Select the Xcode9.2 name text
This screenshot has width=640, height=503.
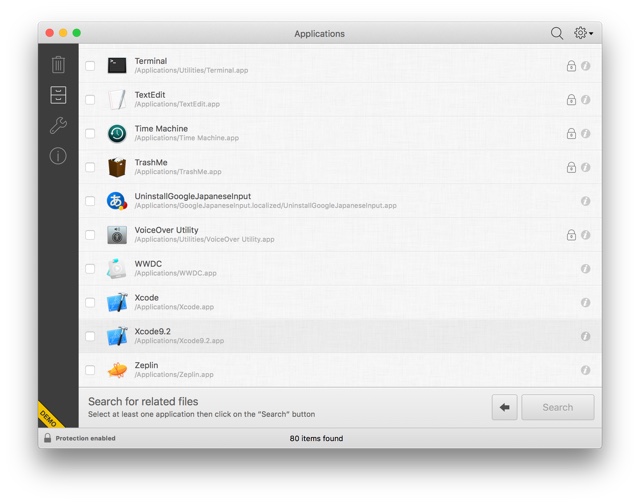coord(153,332)
